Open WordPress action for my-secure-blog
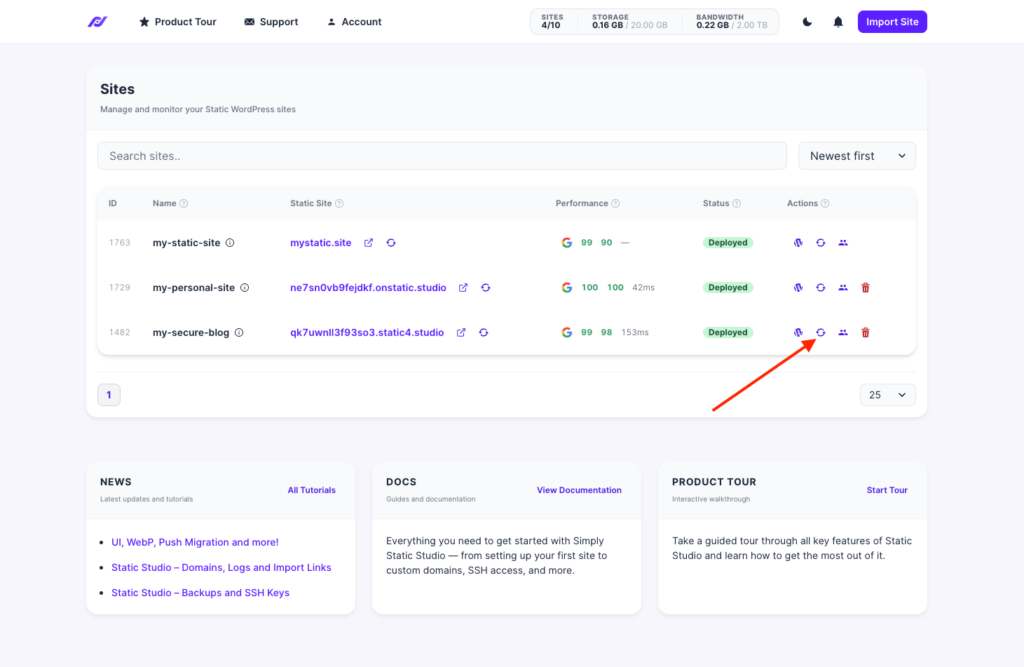 798,333
